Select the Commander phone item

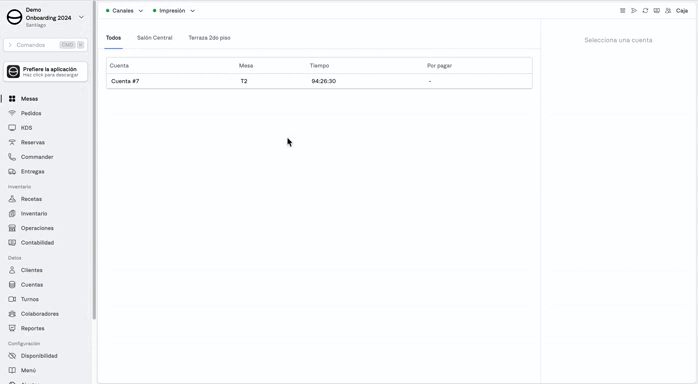pos(37,157)
